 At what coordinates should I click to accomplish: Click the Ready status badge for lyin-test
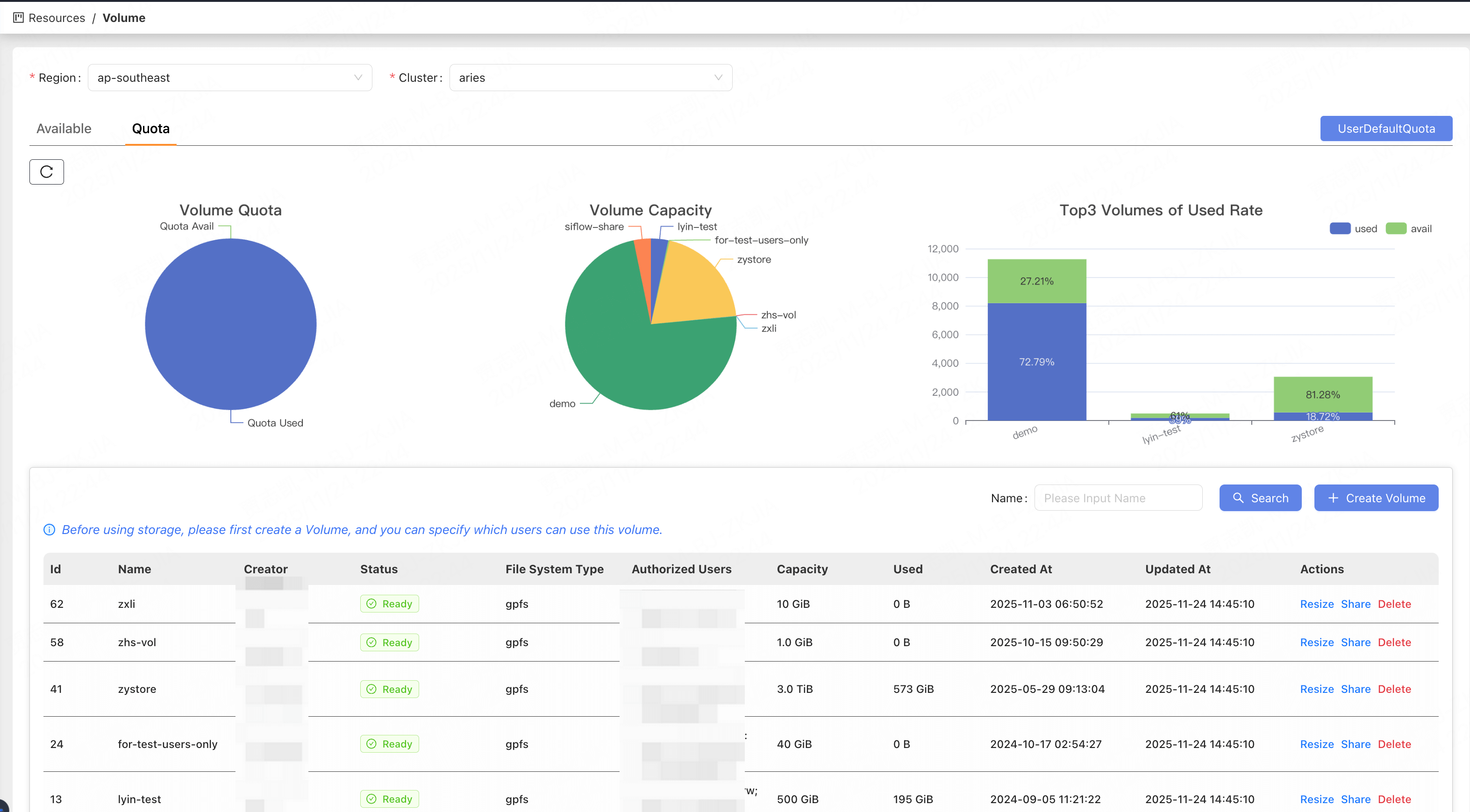pos(389,799)
